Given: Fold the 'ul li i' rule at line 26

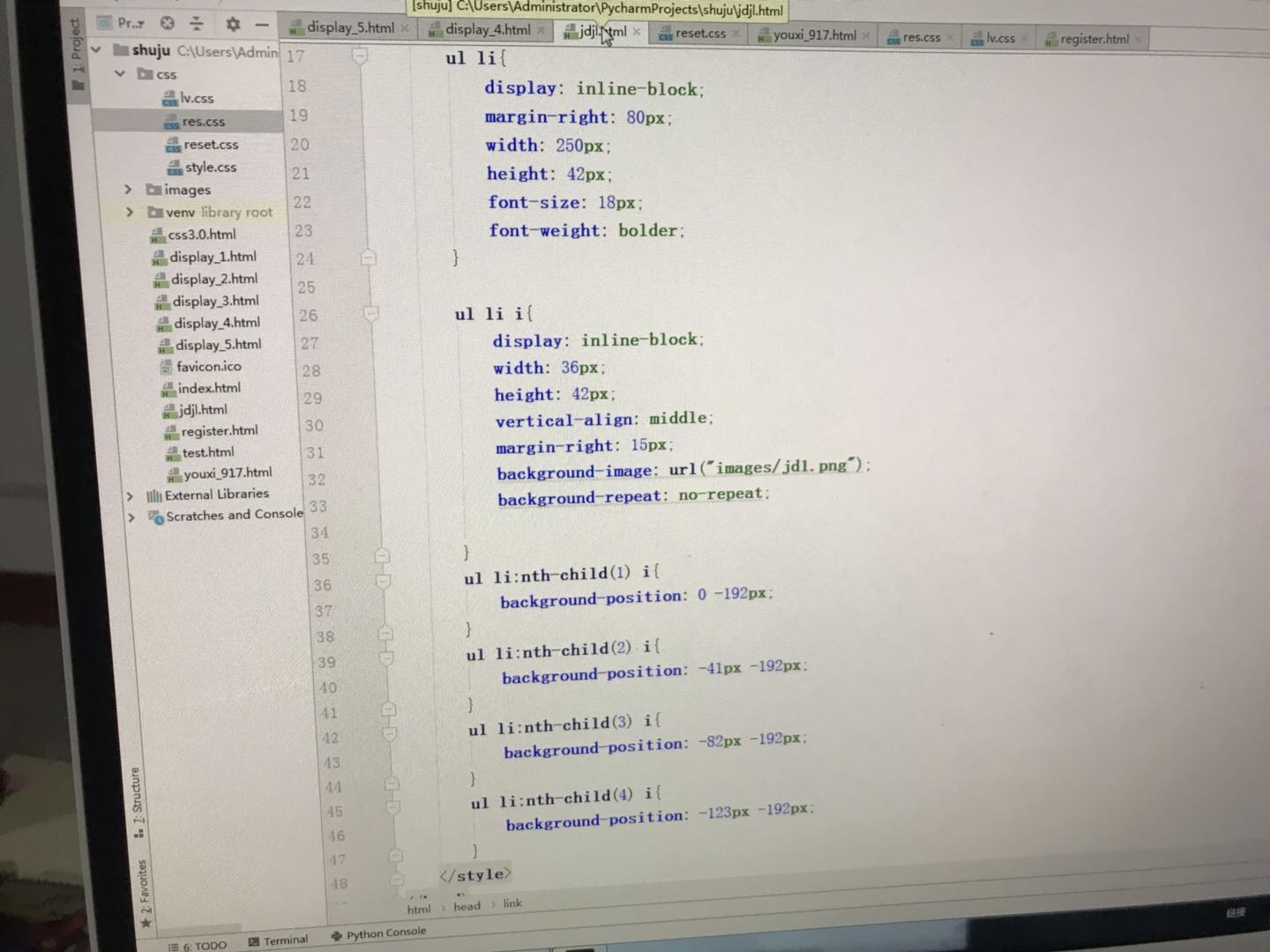Looking at the screenshot, I should (x=371, y=313).
